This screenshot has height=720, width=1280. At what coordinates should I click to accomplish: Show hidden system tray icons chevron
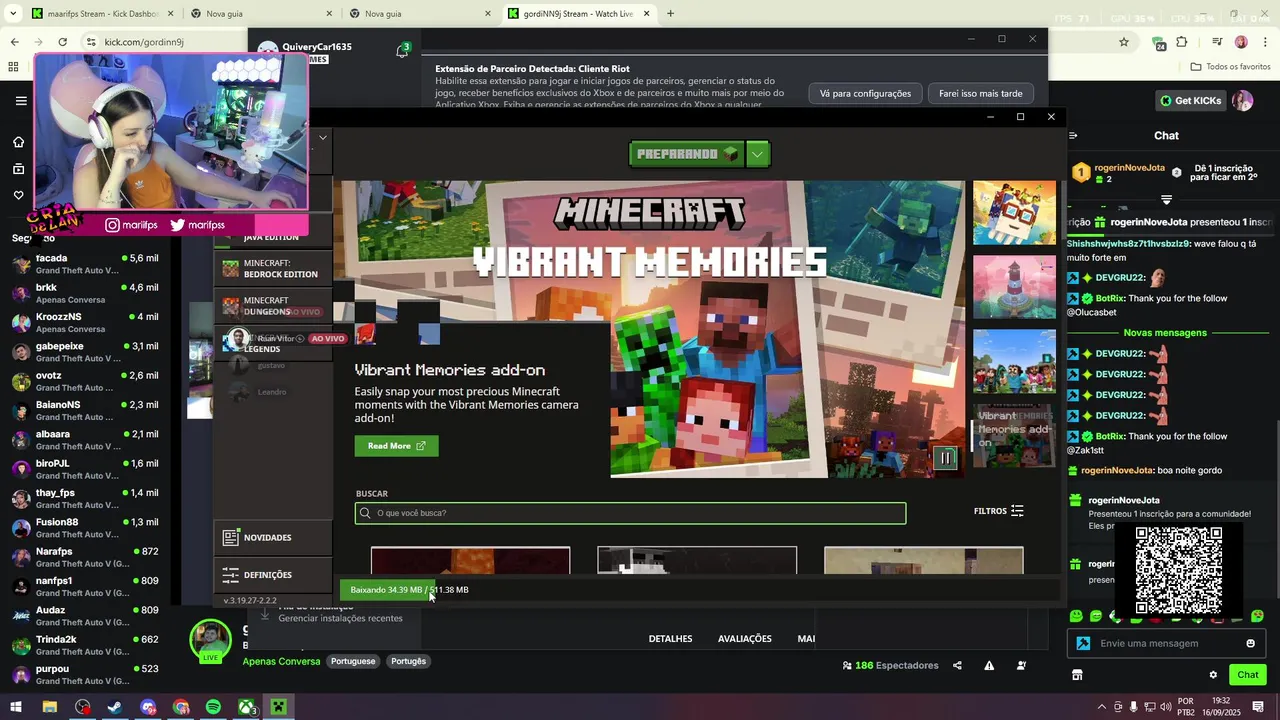tap(1102, 707)
